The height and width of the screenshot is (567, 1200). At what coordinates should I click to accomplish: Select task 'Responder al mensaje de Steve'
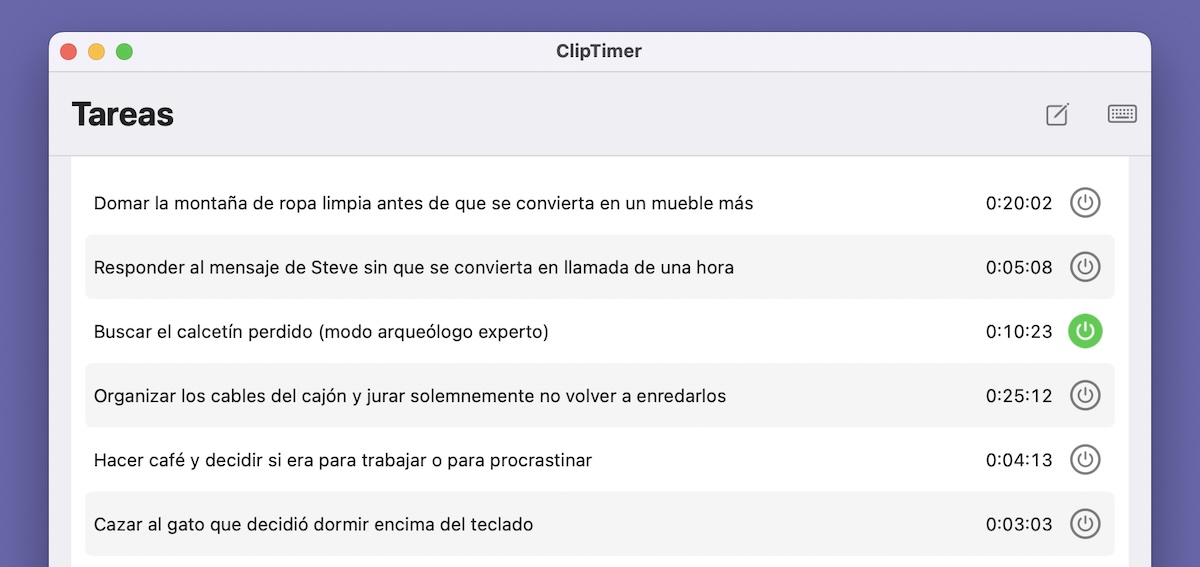600,267
